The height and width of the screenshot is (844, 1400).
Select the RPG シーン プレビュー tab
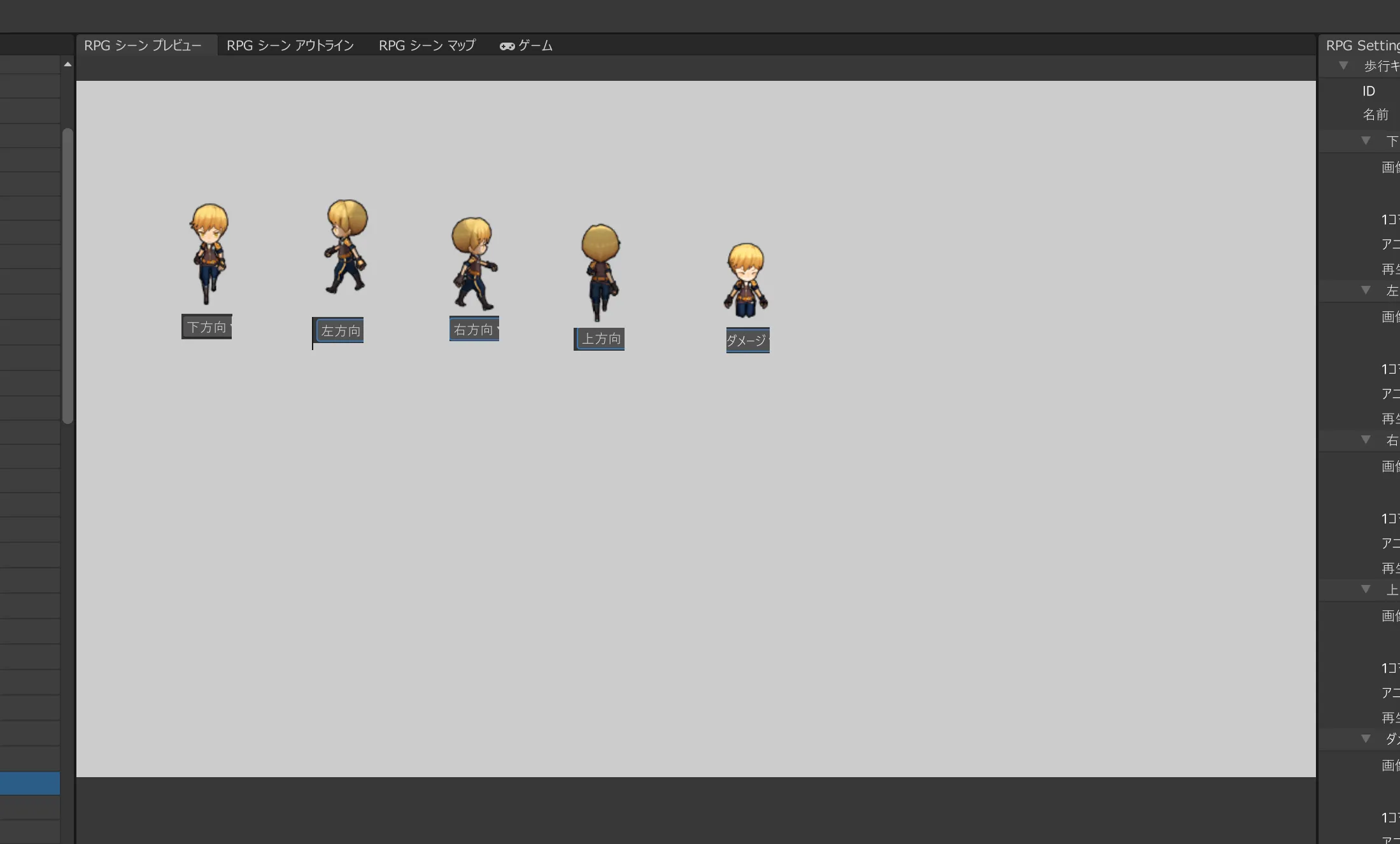click(x=143, y=46)
